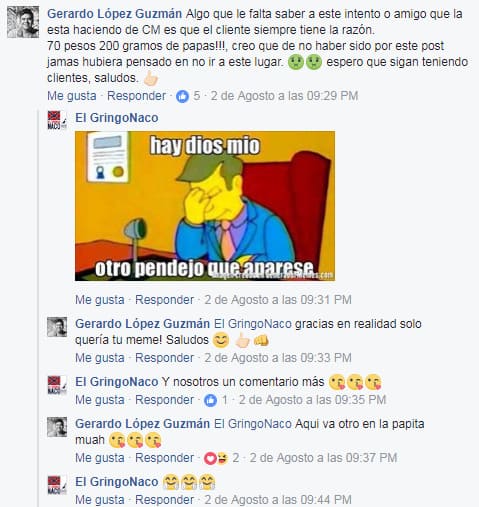Viewport: 479px width, 507px height.
Task: Click El GringoNaco avatar on the emoji-only reply
Action: [x=57, y=485]
